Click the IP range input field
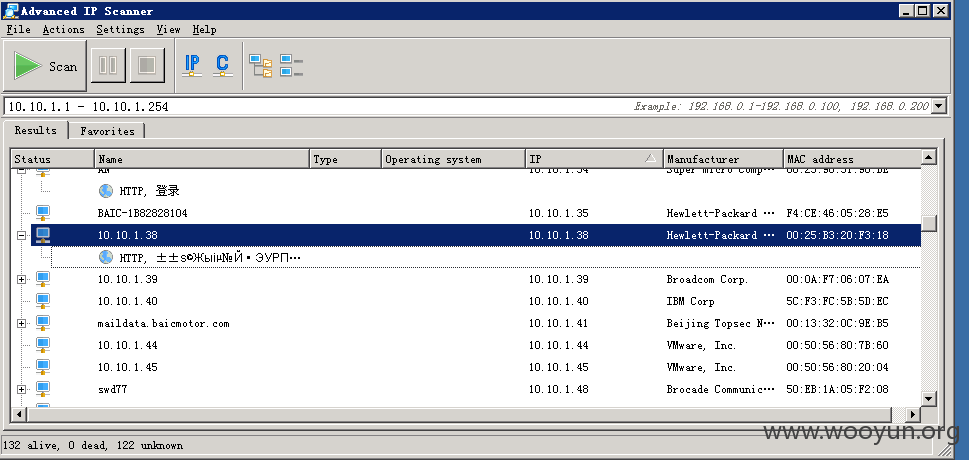This screenshot has height=460, width=969. pyautogui.click(x=467, y=106)
